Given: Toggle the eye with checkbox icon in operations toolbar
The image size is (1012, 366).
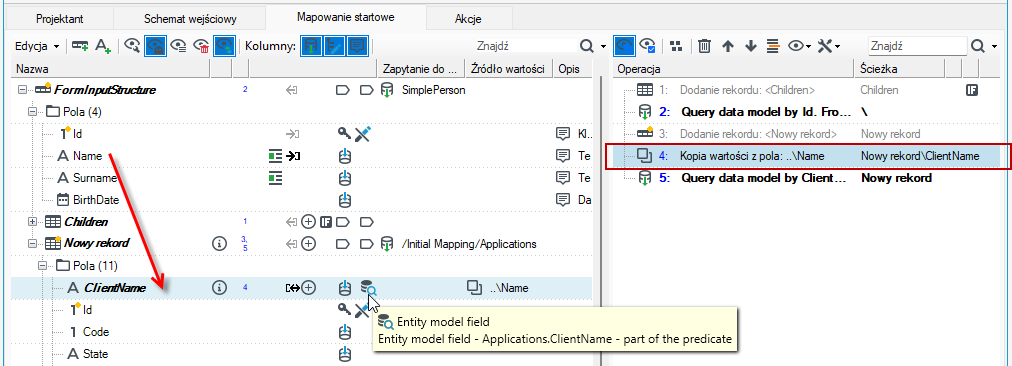Looking at the screenshot, I should (x=647, y=46).
